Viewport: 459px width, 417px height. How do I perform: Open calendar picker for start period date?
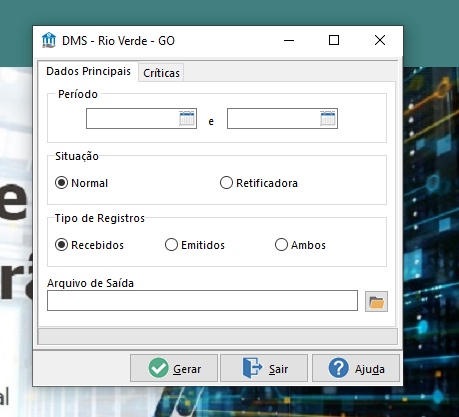click(187, 118)
